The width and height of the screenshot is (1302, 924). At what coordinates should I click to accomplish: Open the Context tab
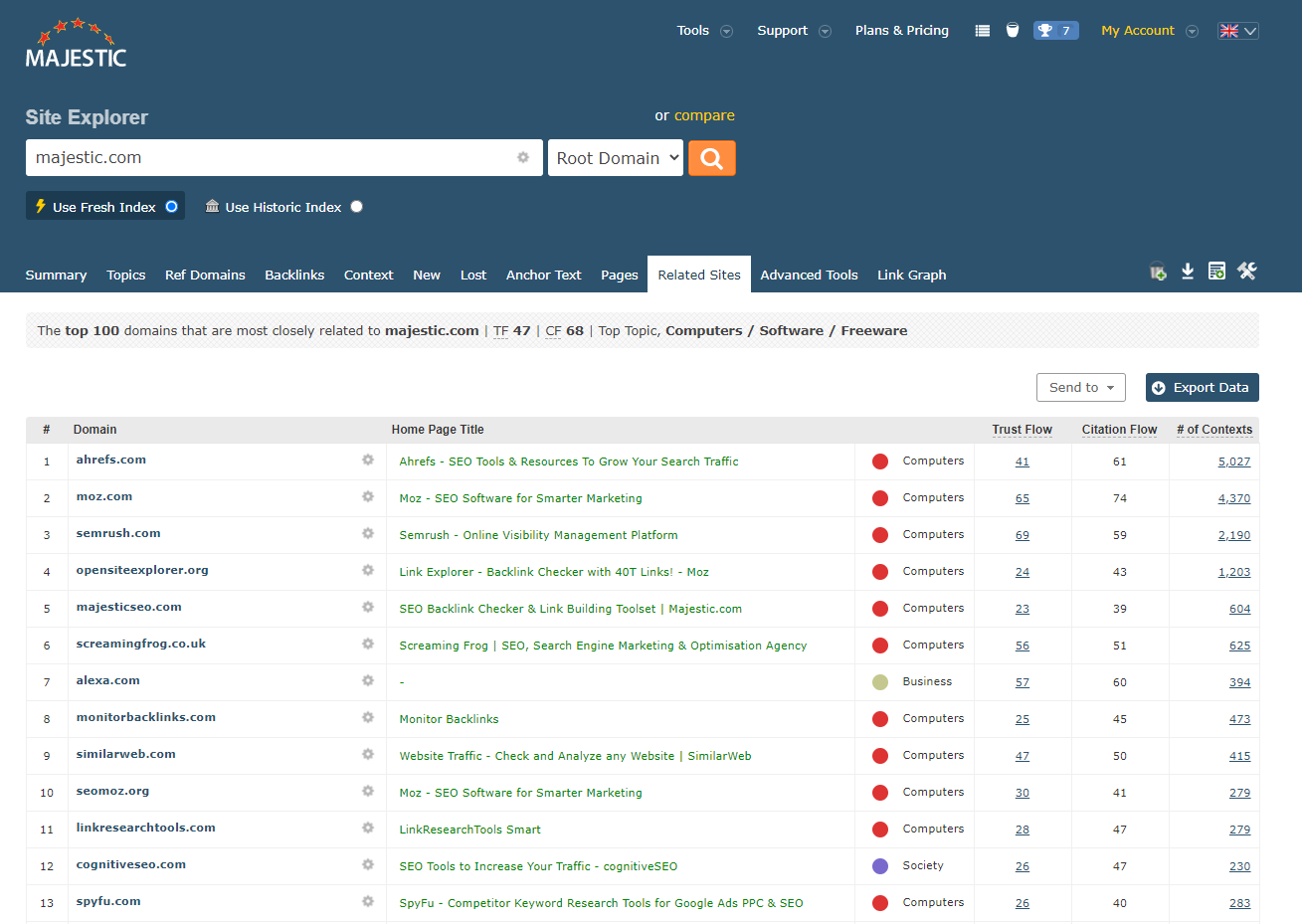coord(369,275)
